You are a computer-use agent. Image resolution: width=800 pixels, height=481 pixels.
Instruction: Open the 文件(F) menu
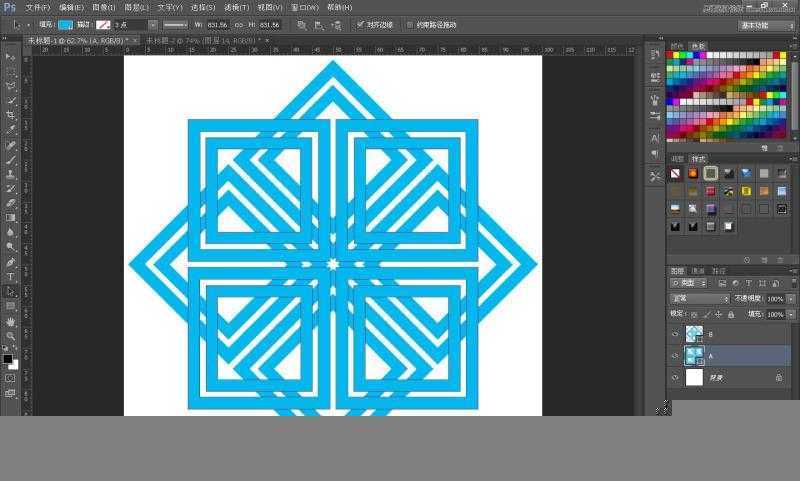37,8
